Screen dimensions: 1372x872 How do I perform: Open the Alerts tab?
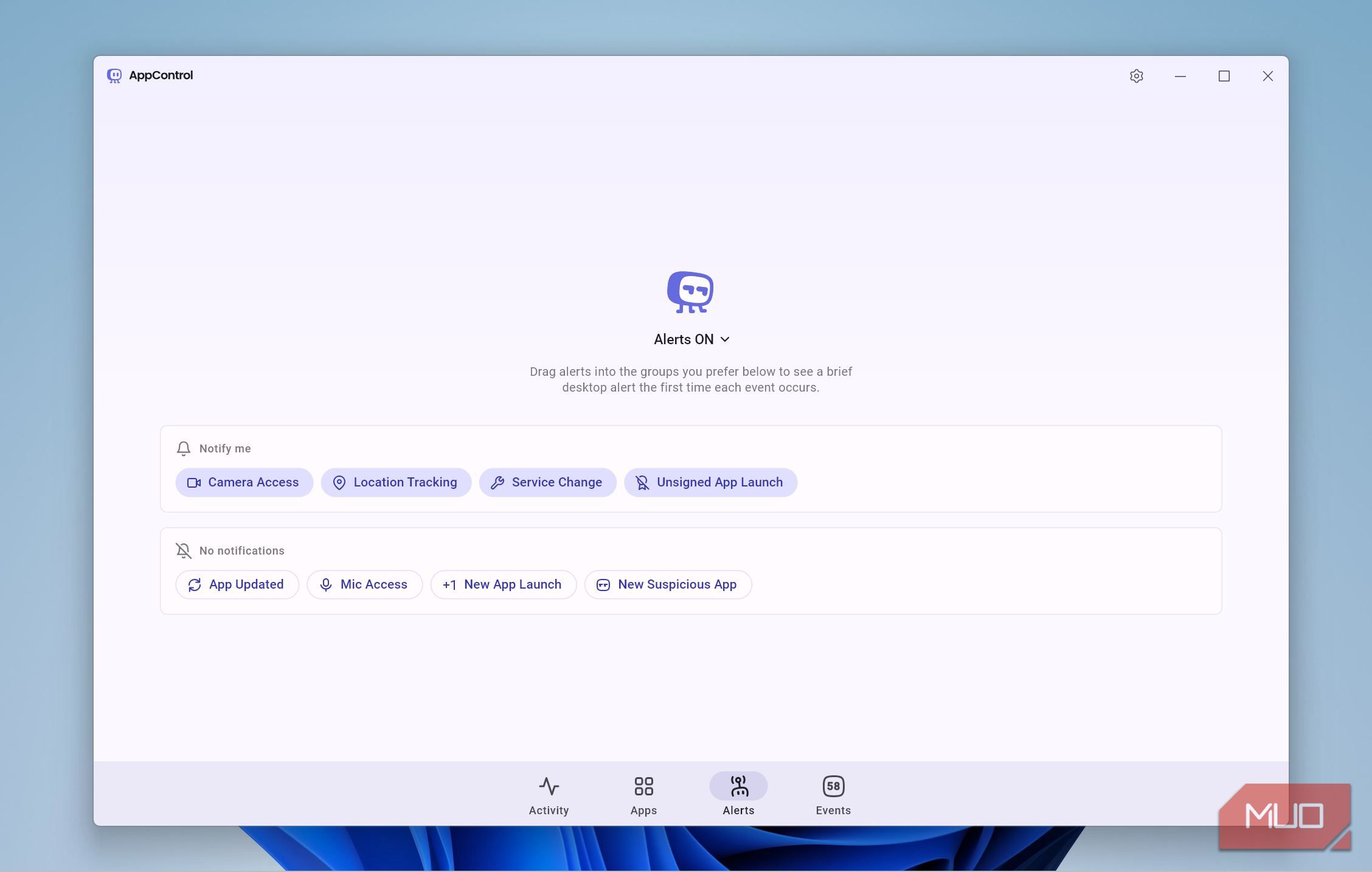[738, 795]
